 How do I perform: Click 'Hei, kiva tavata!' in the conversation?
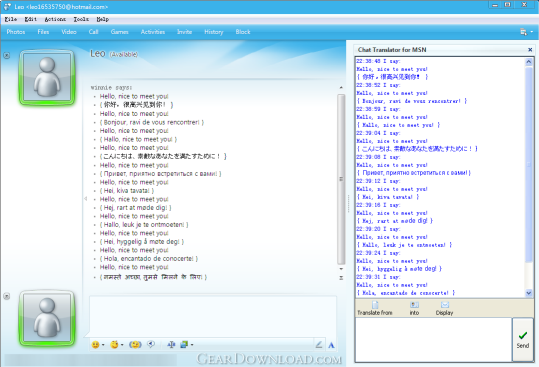[x=126, y=190]
